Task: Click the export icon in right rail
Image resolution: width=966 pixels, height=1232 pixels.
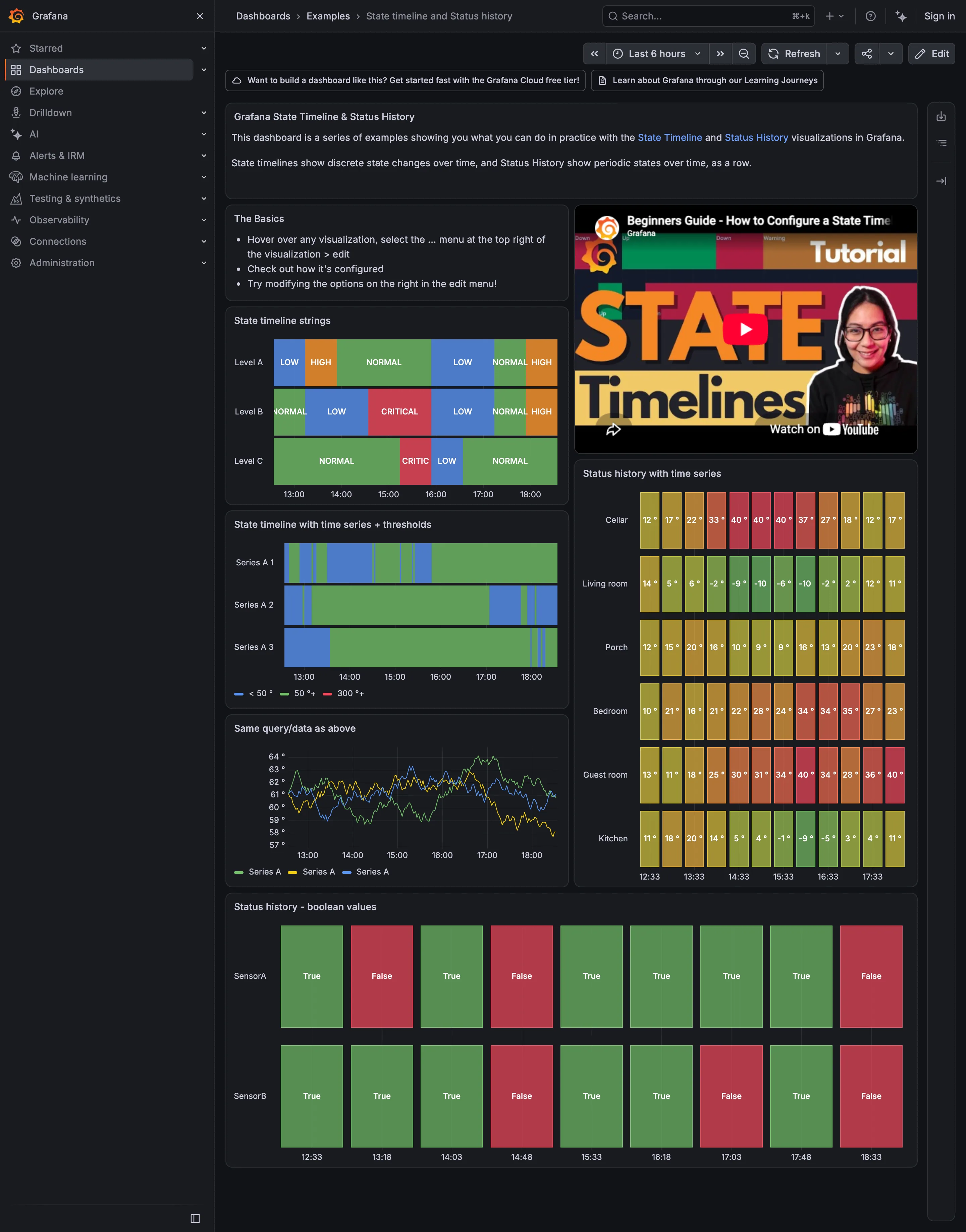Action: click(941, 116)
